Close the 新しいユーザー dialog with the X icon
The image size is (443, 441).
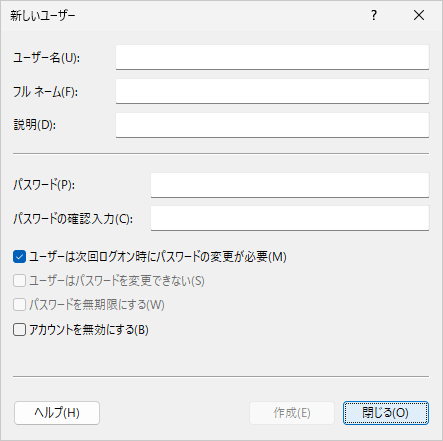[x=419, y=15]
